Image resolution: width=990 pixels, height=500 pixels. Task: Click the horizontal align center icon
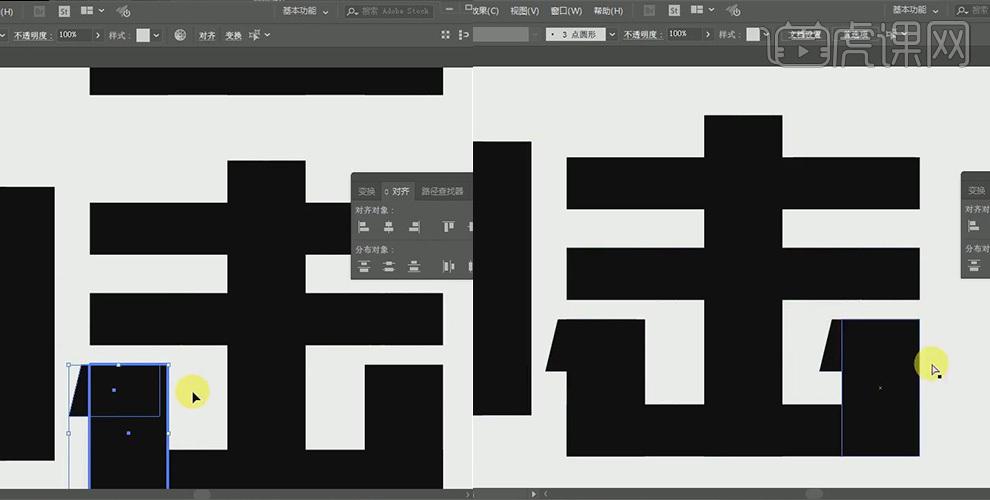point(389,228)
